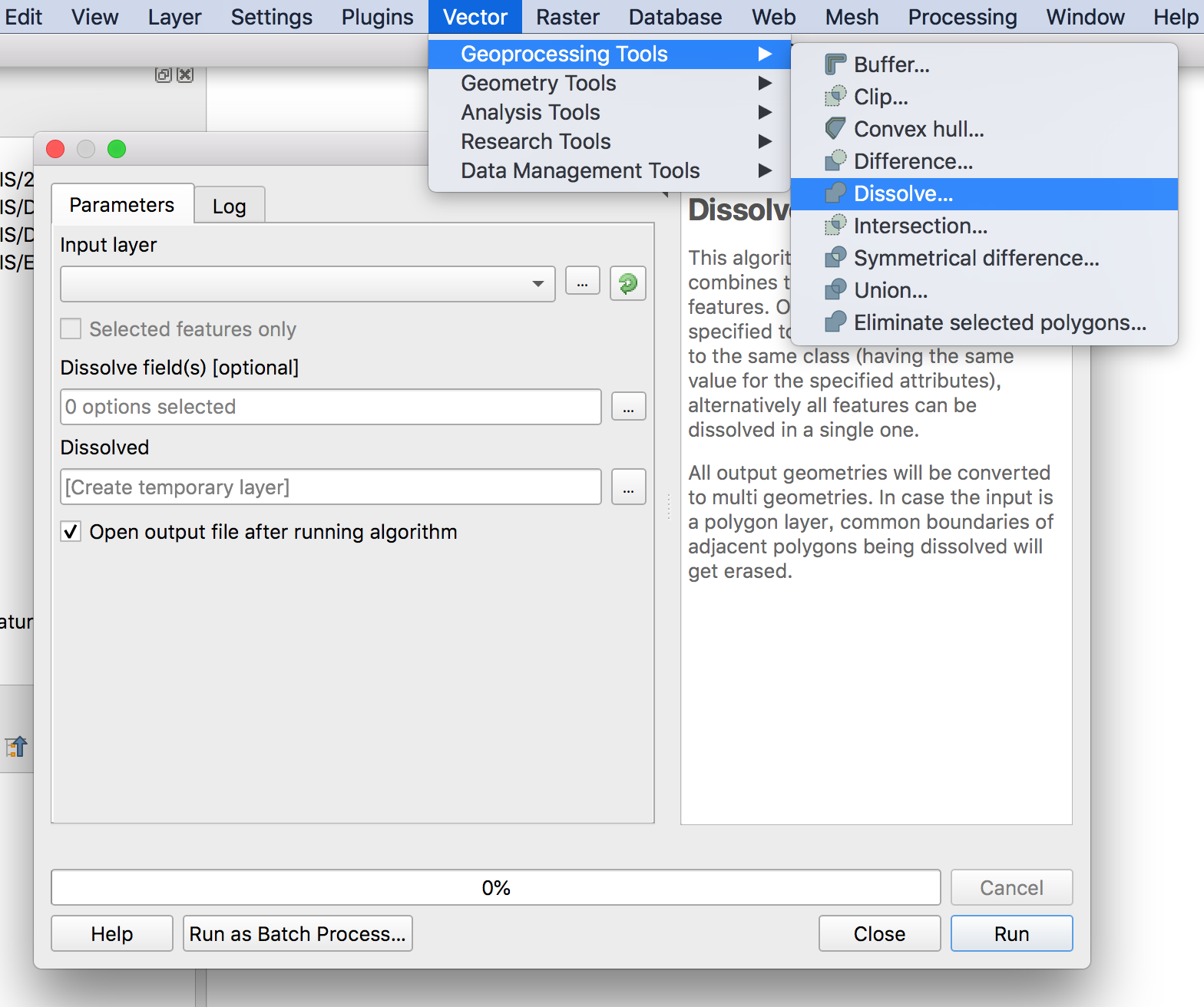Click the ellipsis button for Dissolve fields
The image size is (1204, 1007).
[x=629, y=407]
